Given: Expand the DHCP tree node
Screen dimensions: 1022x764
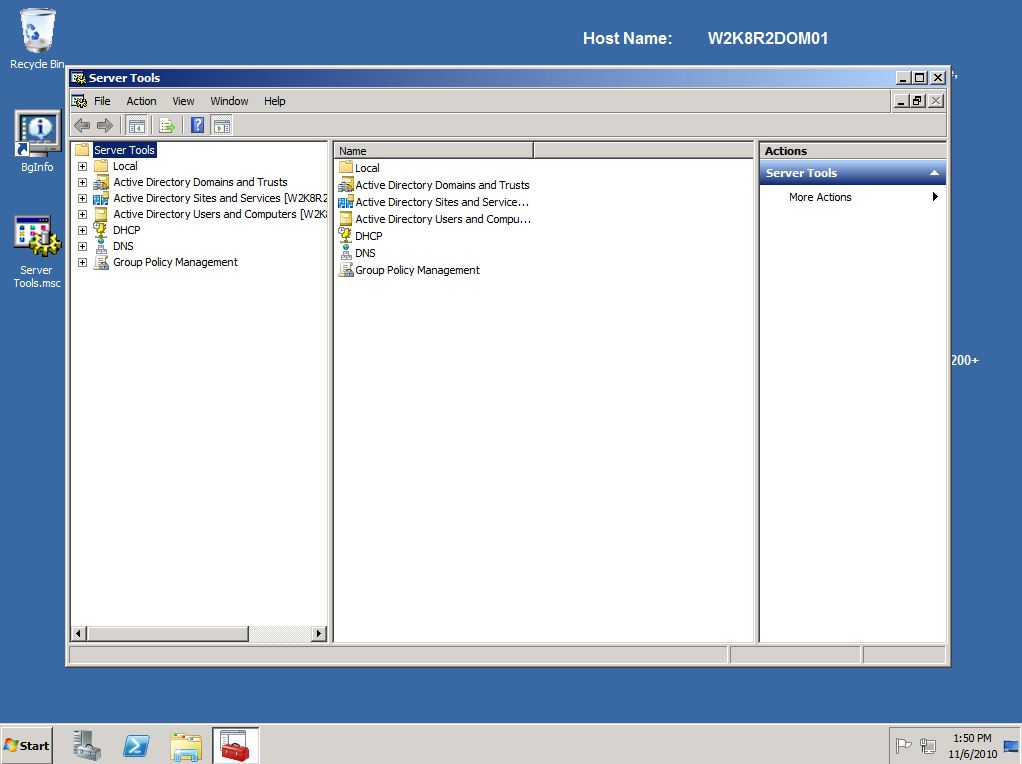Looking at the screenshot, I should point(82,230).
